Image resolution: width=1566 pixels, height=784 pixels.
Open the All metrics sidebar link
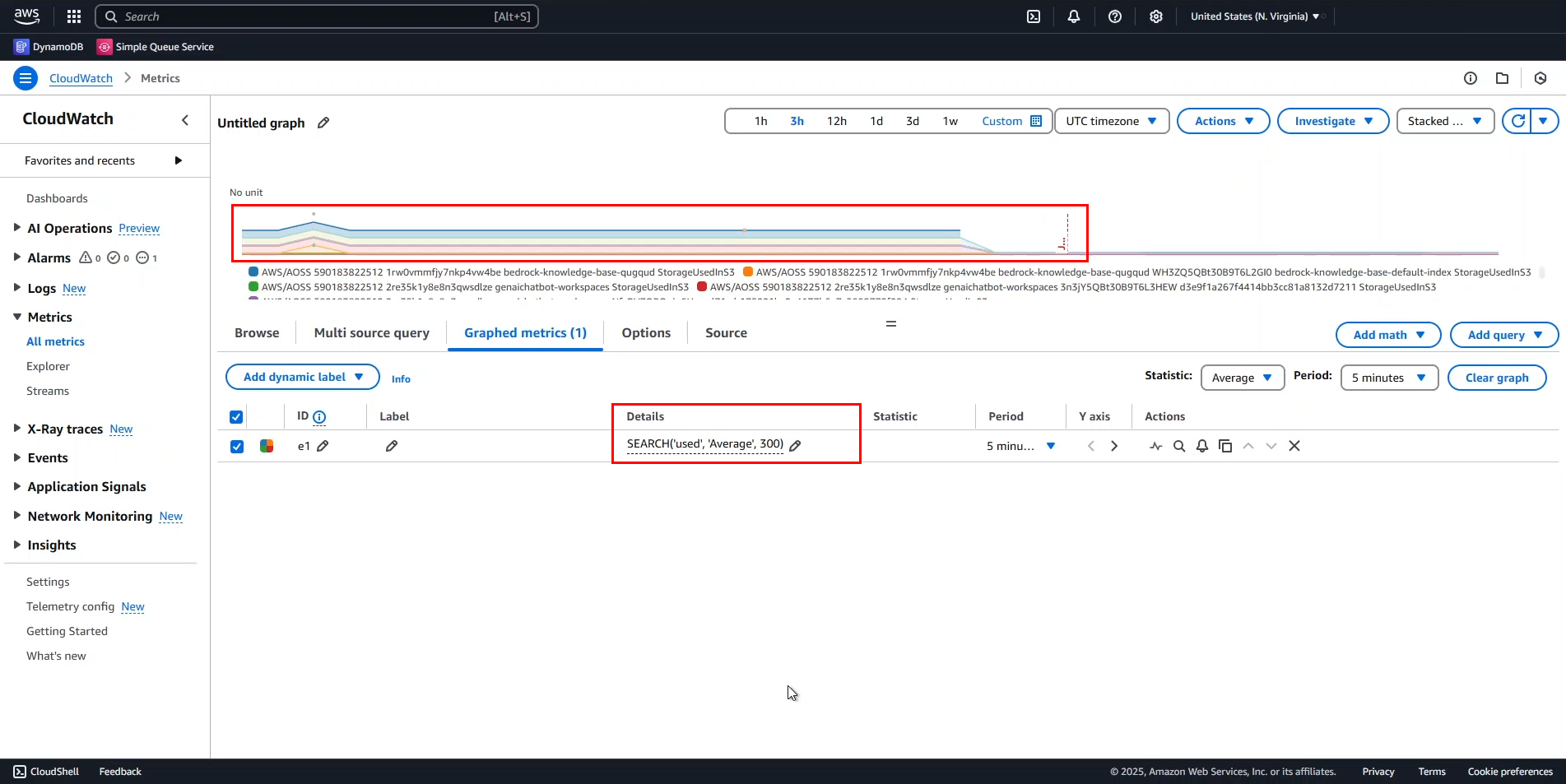click(x=55, y=341)
